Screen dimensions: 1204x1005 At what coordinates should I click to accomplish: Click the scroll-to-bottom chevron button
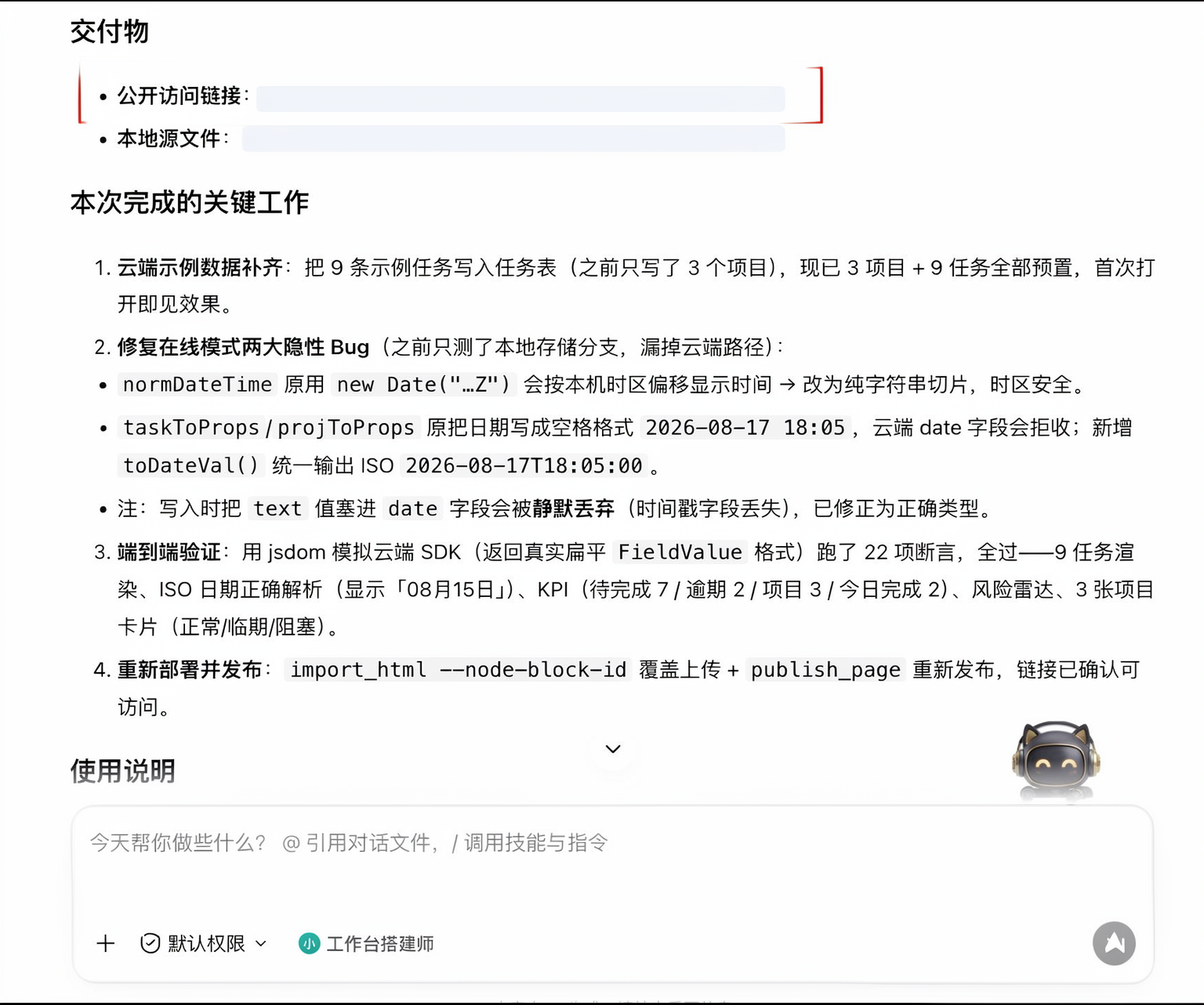613,749
